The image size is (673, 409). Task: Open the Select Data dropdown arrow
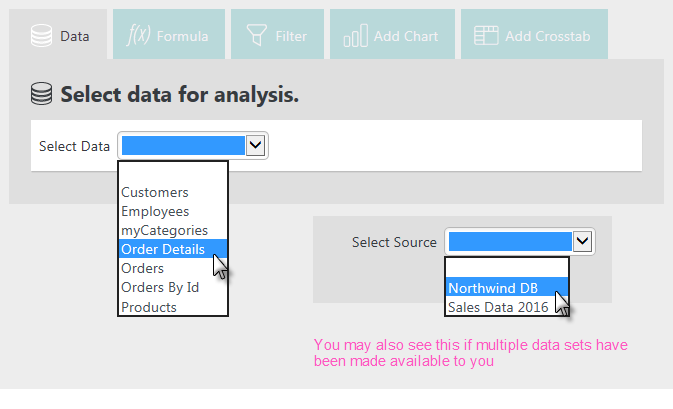coord(255,145)
